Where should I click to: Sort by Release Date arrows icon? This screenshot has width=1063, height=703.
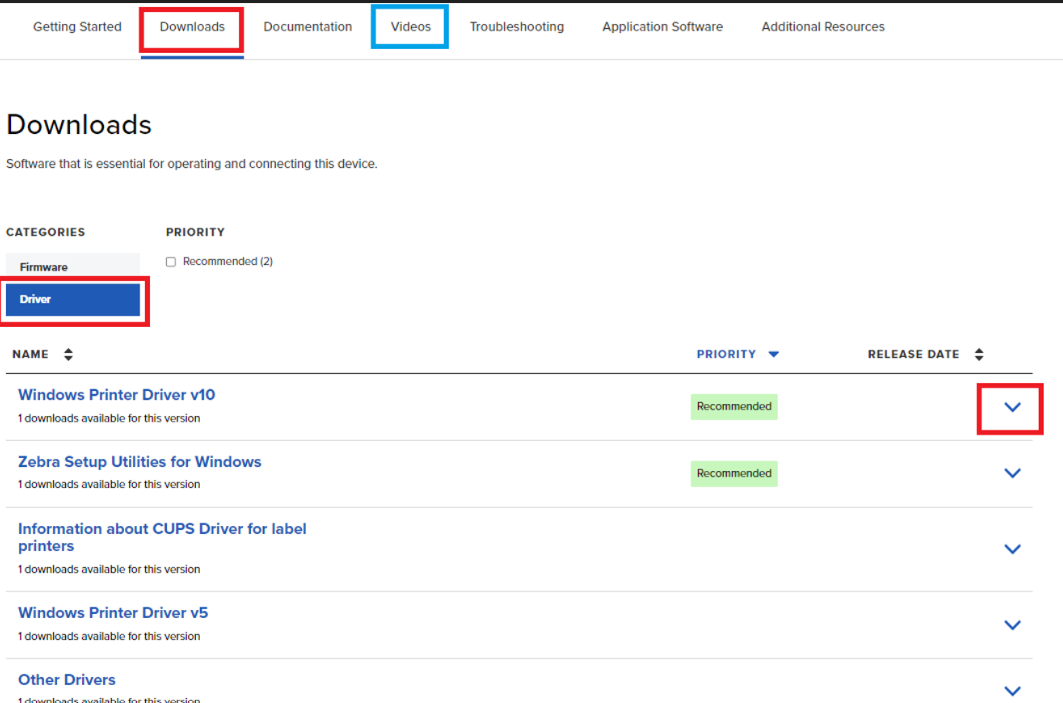[979, 354]
